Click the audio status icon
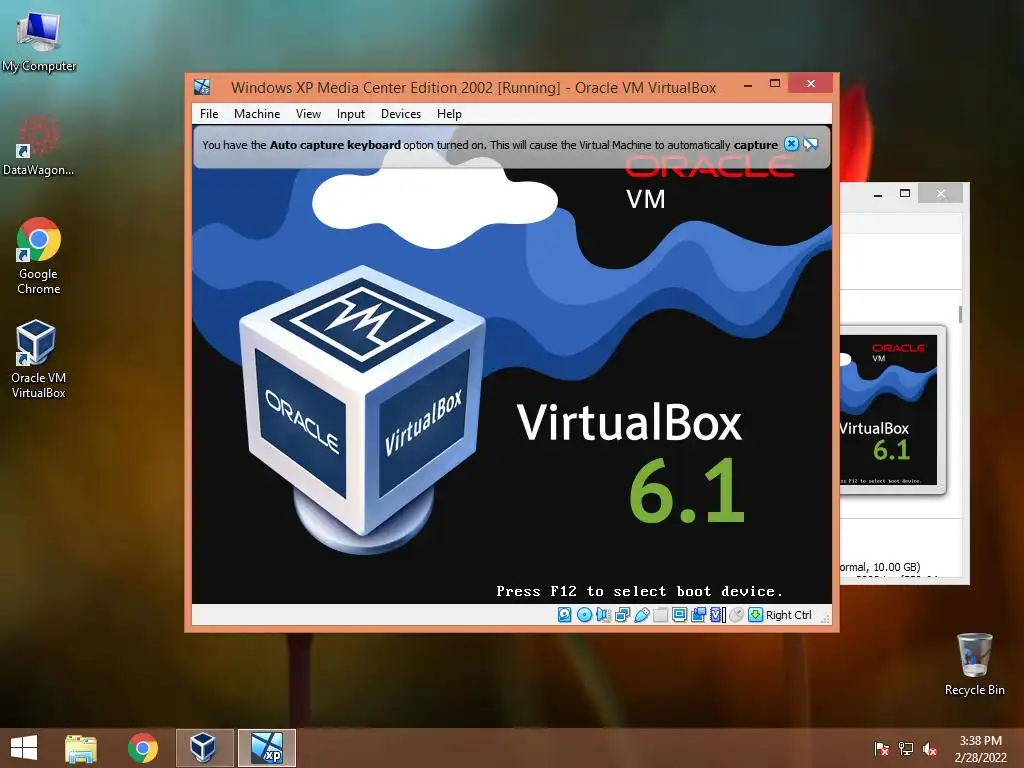The width and height of the screenshot is (1024, 768). pyautogui.click(x=603, y=615)
